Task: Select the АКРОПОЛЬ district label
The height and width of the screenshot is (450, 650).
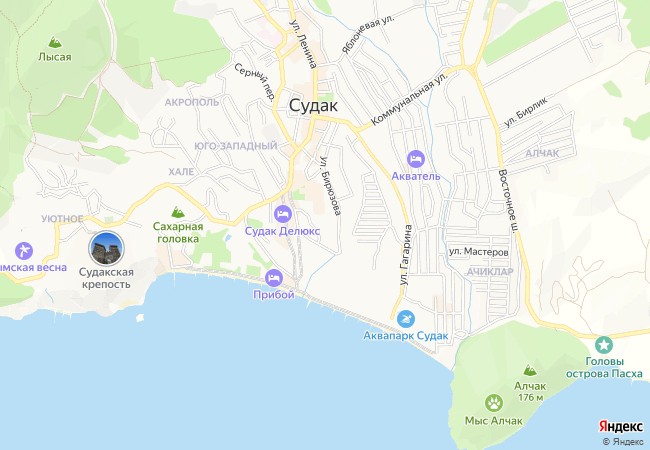Action: tap(192, 102)
